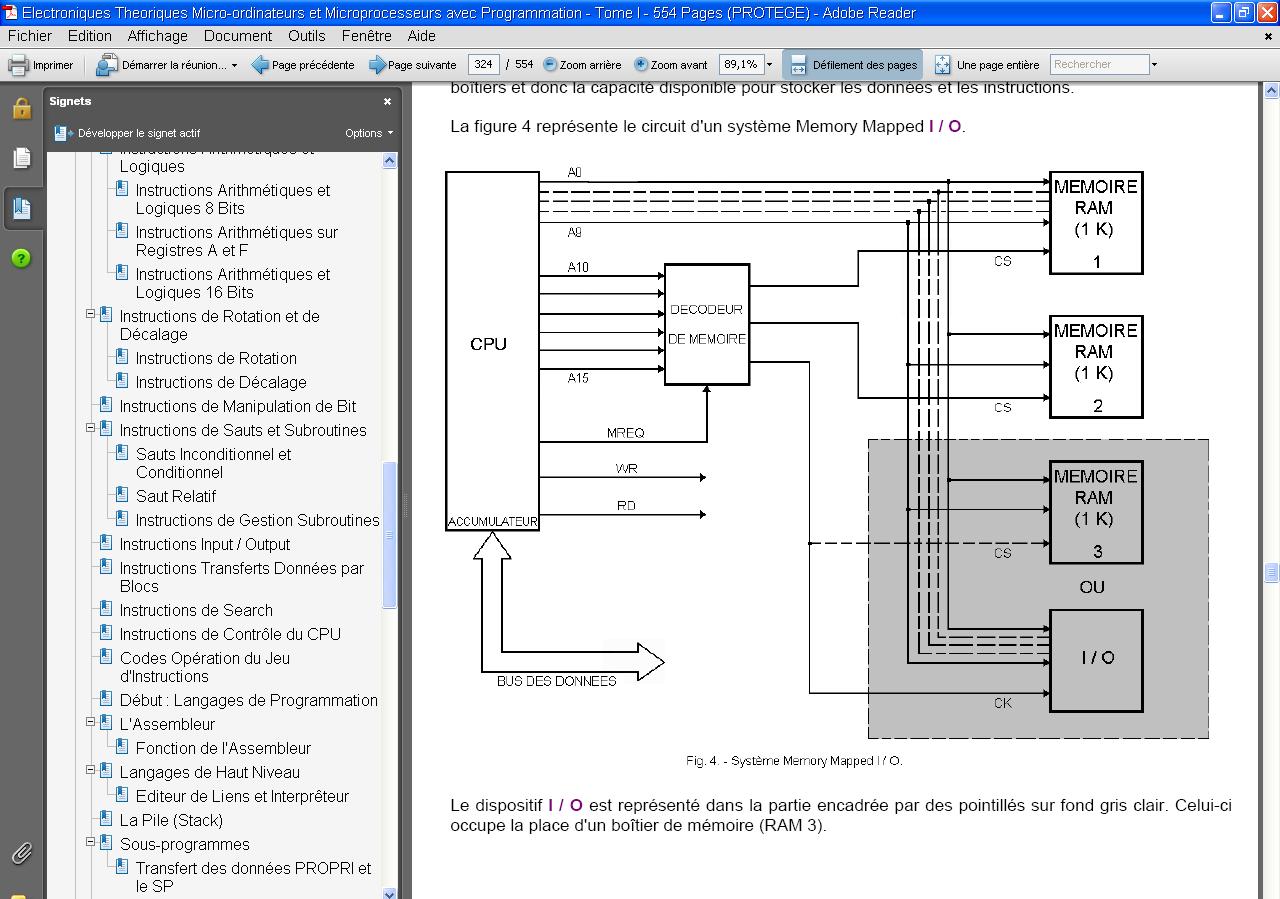
Task: Click the Rechercher search box
Action: click(1099, 64)
